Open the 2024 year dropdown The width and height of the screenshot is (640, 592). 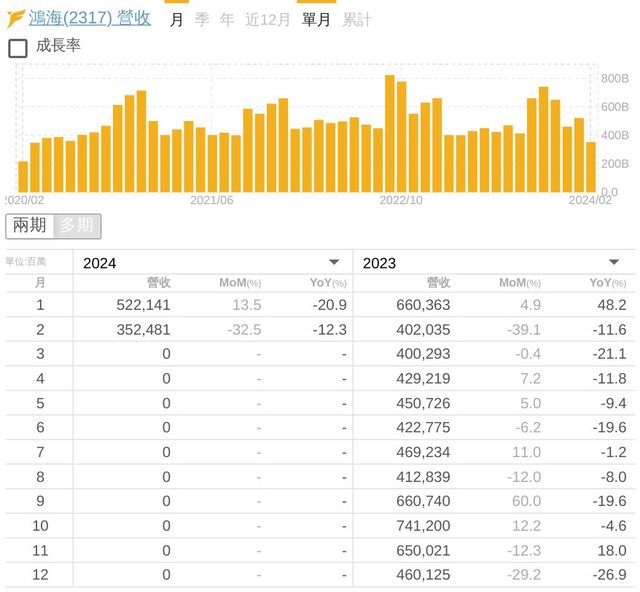click(212, 263)
